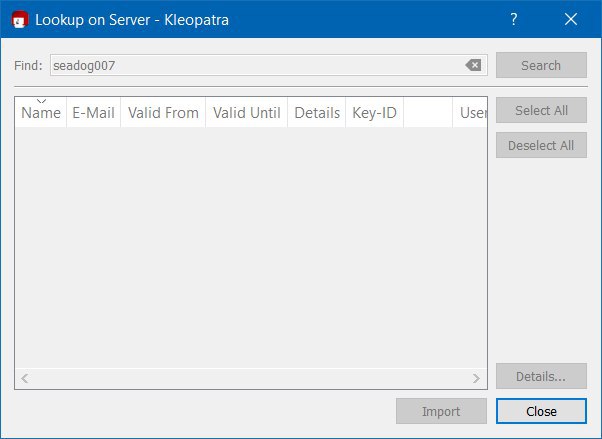Toggle the sort arrow above Name
The image size is (602, 439).
click(x=41, y=101)
